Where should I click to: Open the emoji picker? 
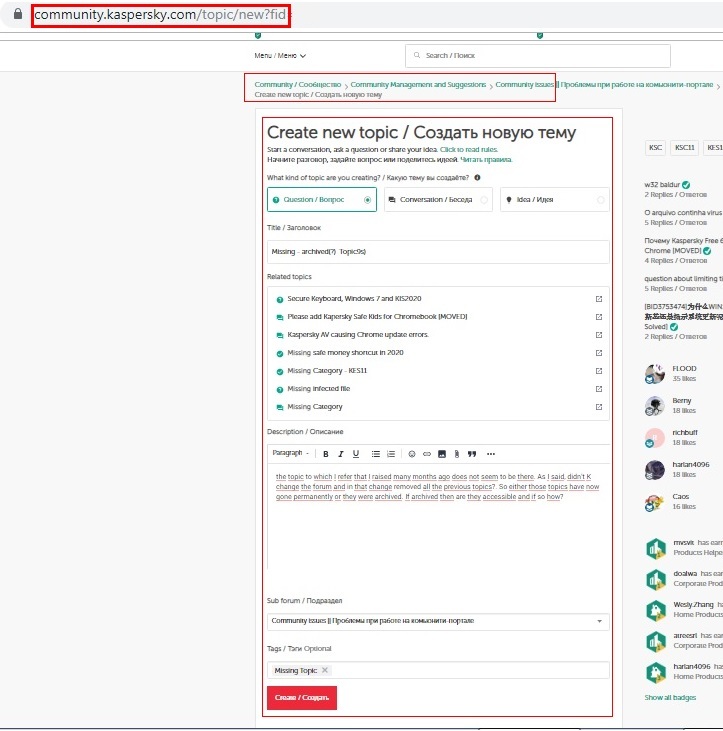412,454
